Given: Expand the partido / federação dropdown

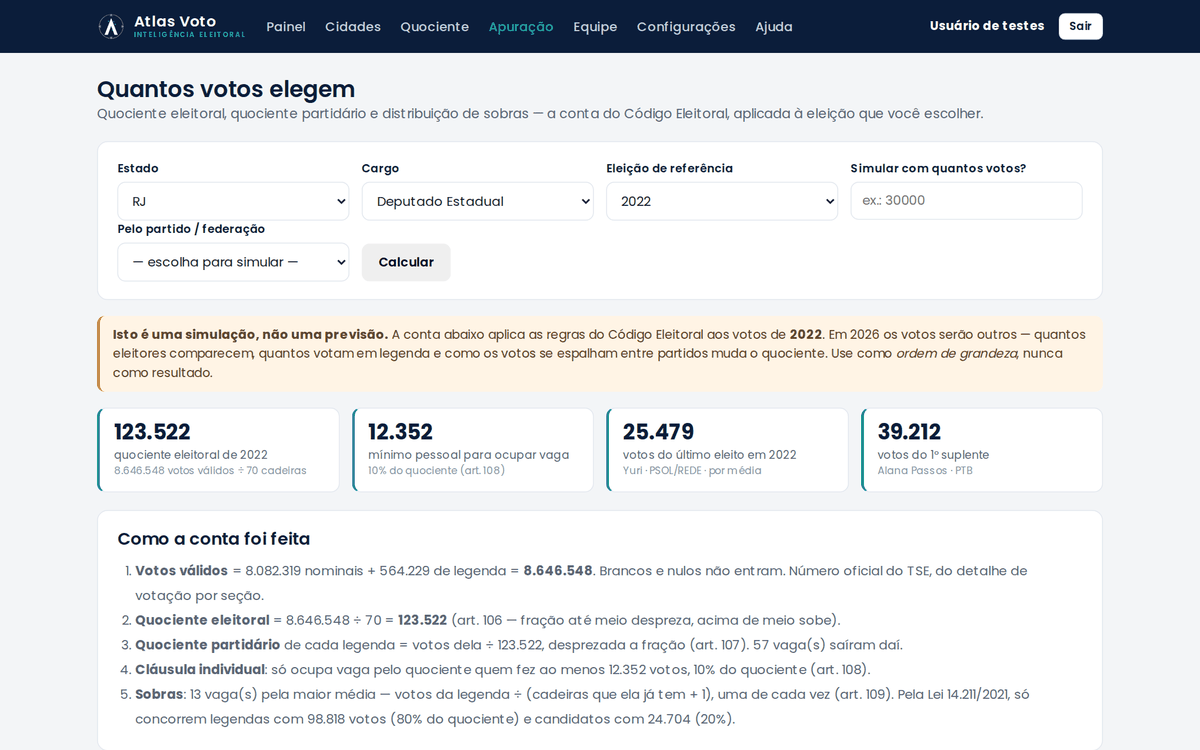Looking at the screenshot, I should [233, 262].
